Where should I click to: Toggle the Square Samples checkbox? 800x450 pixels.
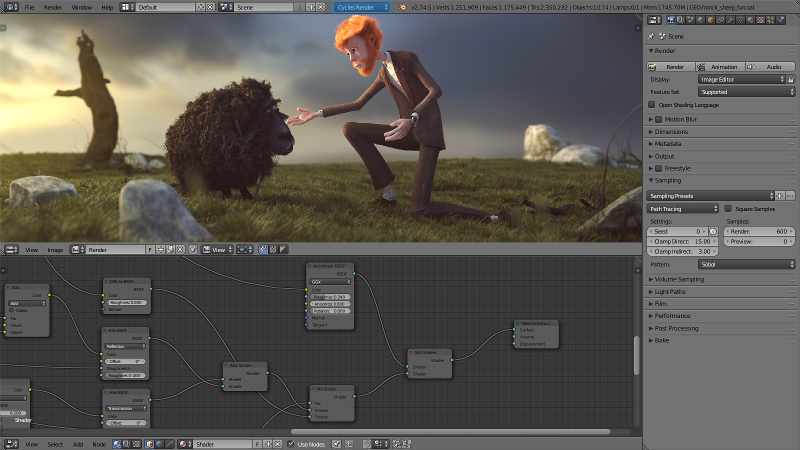click(728, 209)
